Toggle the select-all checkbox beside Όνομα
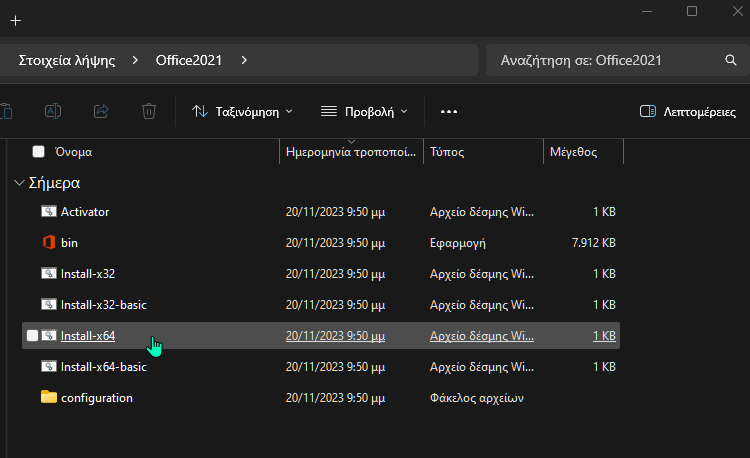Image resolution: width=750 pixels, height=458 pixels. (38, 152)
